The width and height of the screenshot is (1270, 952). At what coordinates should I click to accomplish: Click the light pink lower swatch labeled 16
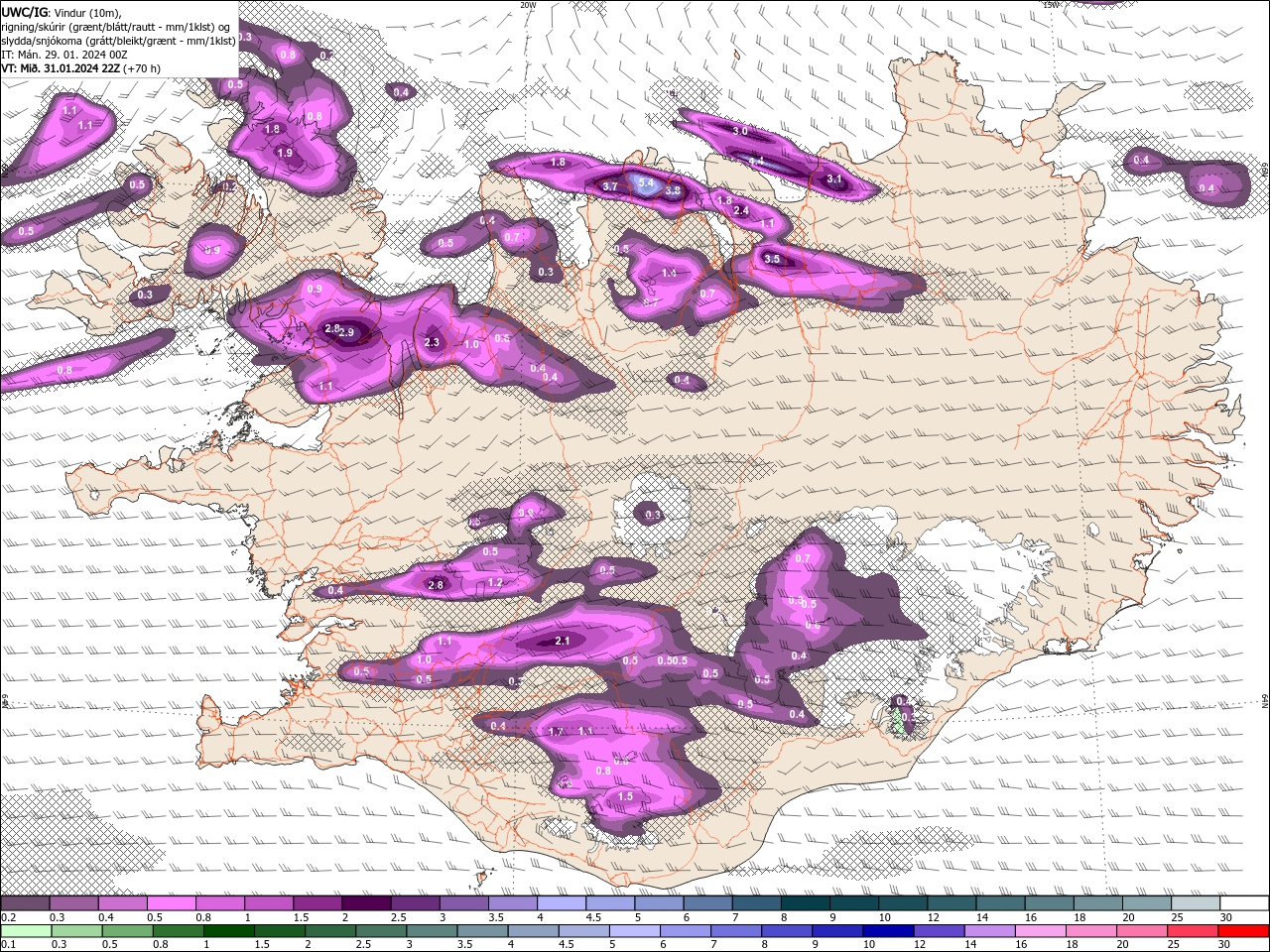point(1041,931)
